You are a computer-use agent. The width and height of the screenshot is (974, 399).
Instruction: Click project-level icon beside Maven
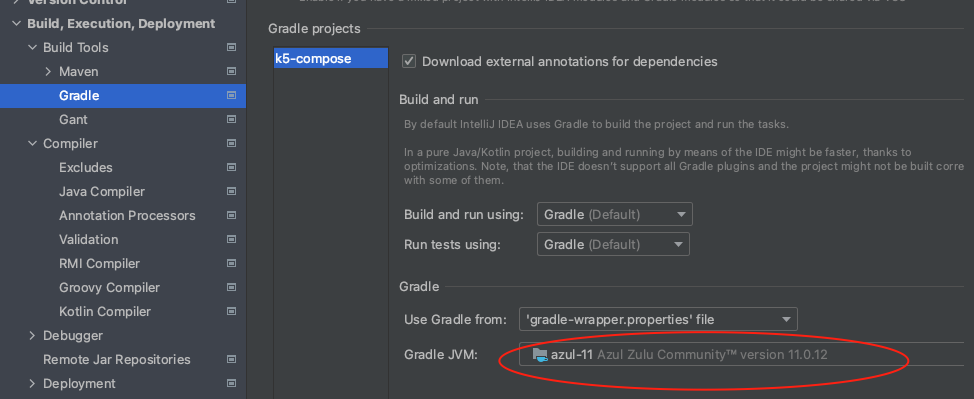pyautogui.click(x=232, y=71)
